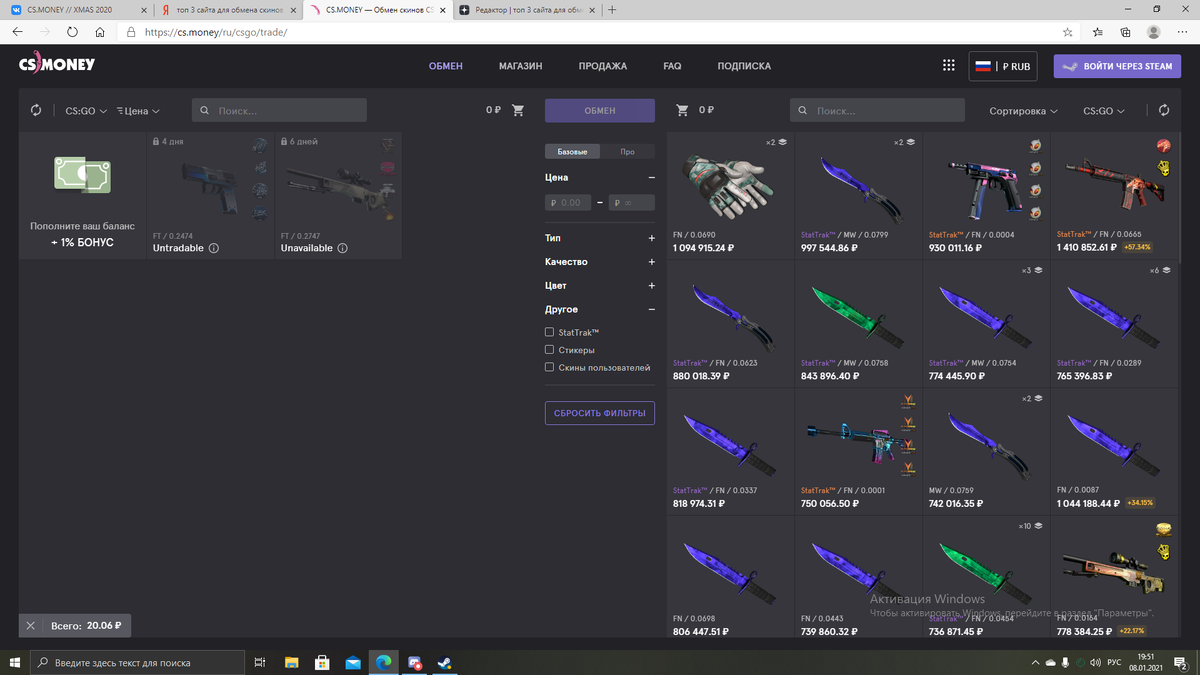Switch filters to Про mode
Screen dimensions: 1200x675
[x=627, y=152]
